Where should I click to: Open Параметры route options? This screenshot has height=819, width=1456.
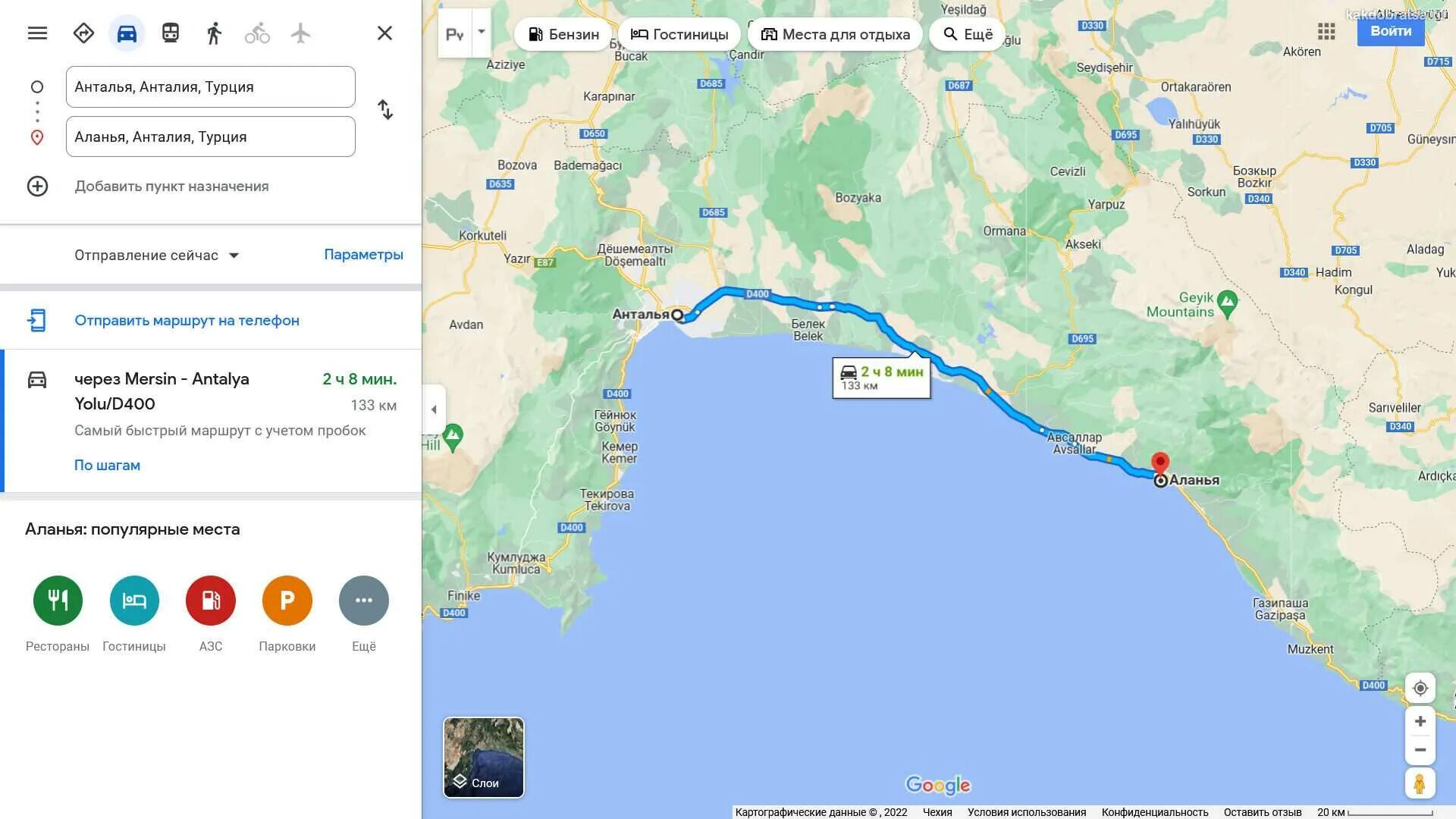pos(364,255)
